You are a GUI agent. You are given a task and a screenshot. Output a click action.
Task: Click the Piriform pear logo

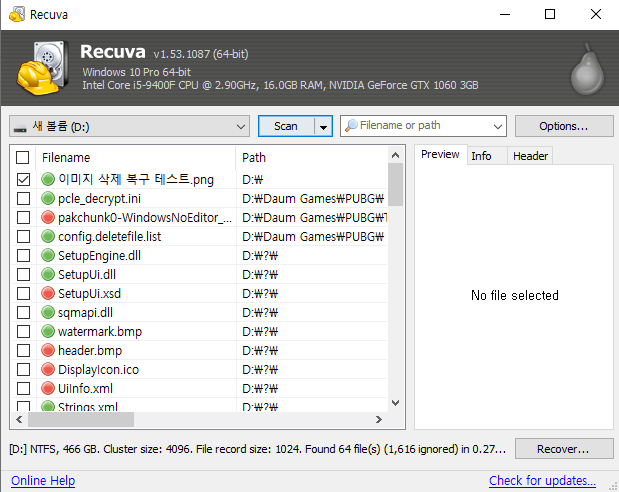pyautogui.click(x=587, y=69)
